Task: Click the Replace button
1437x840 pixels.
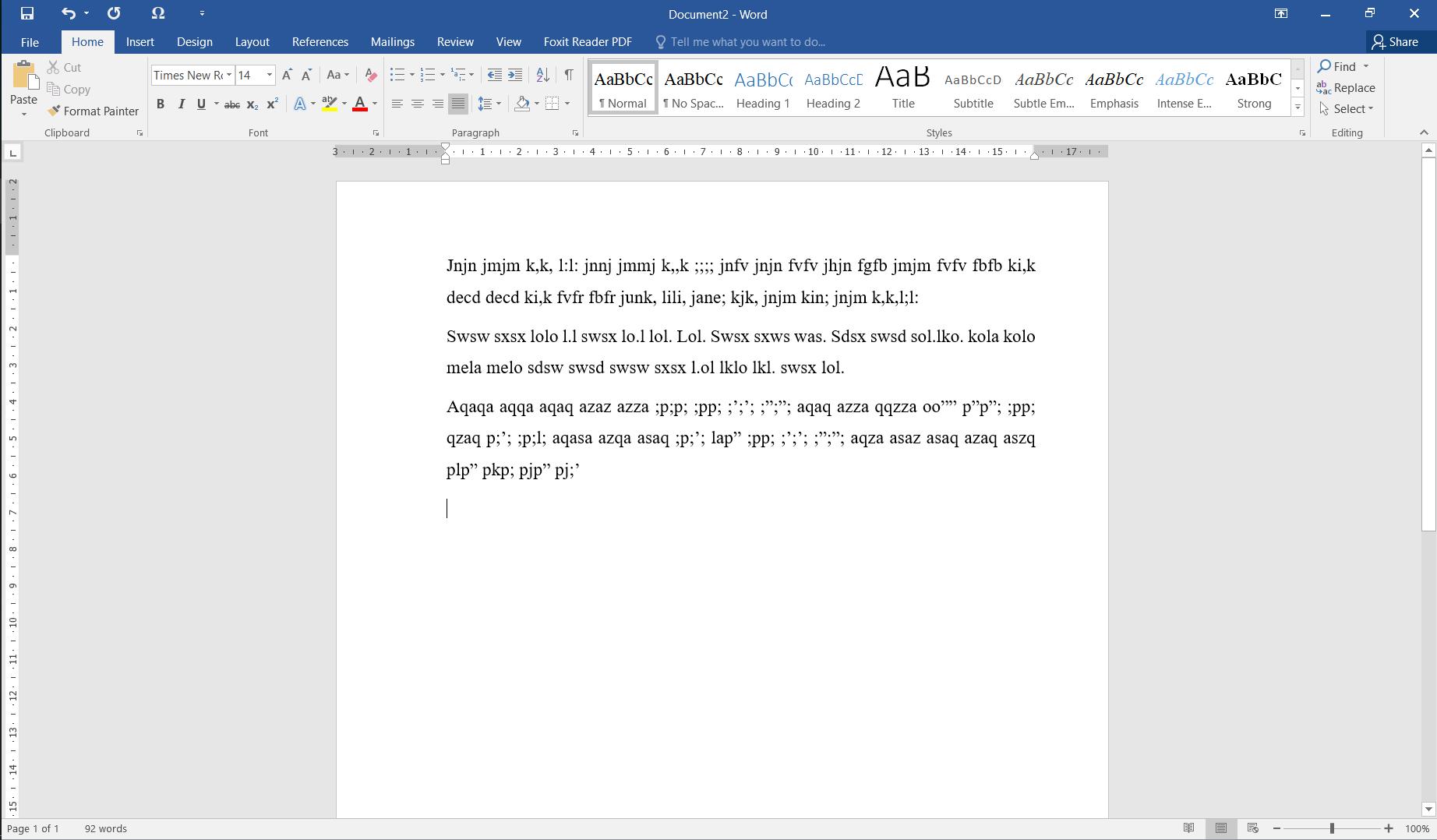Action: pyautogui.click(x=1346, y=88)
